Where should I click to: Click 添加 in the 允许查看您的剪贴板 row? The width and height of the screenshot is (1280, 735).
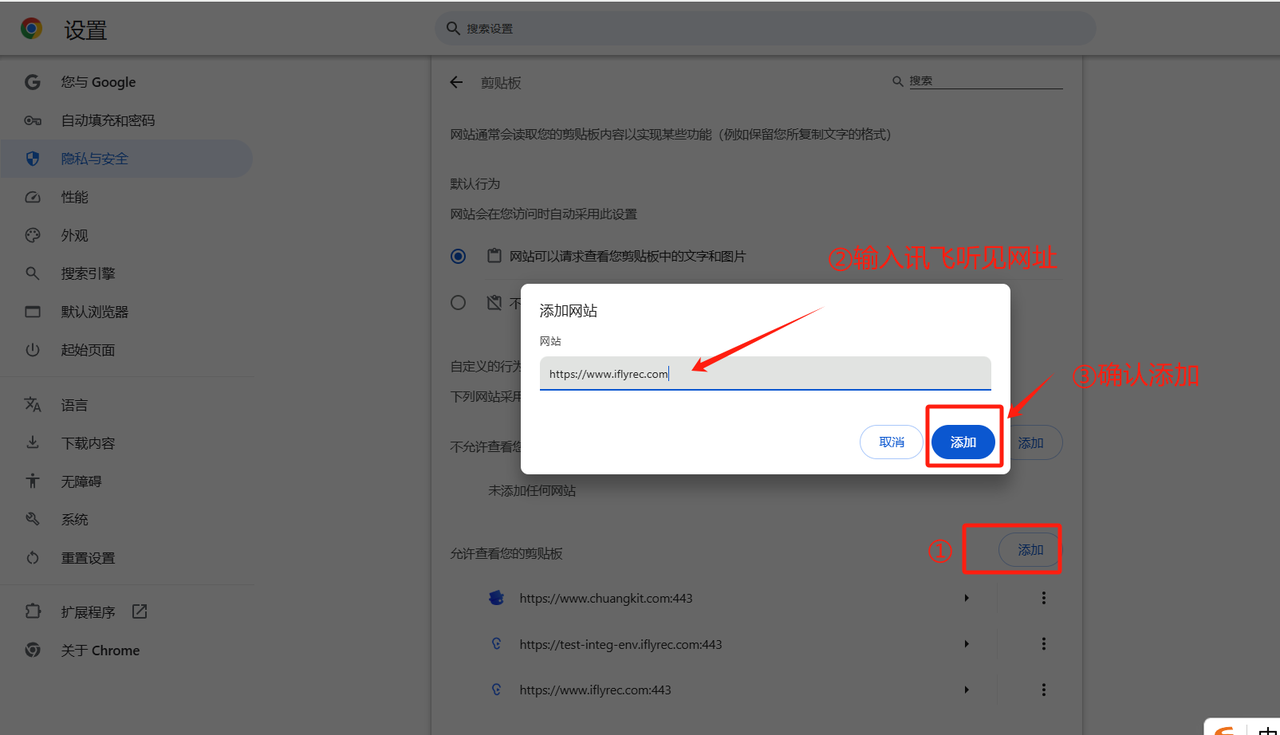(1030, 550)
